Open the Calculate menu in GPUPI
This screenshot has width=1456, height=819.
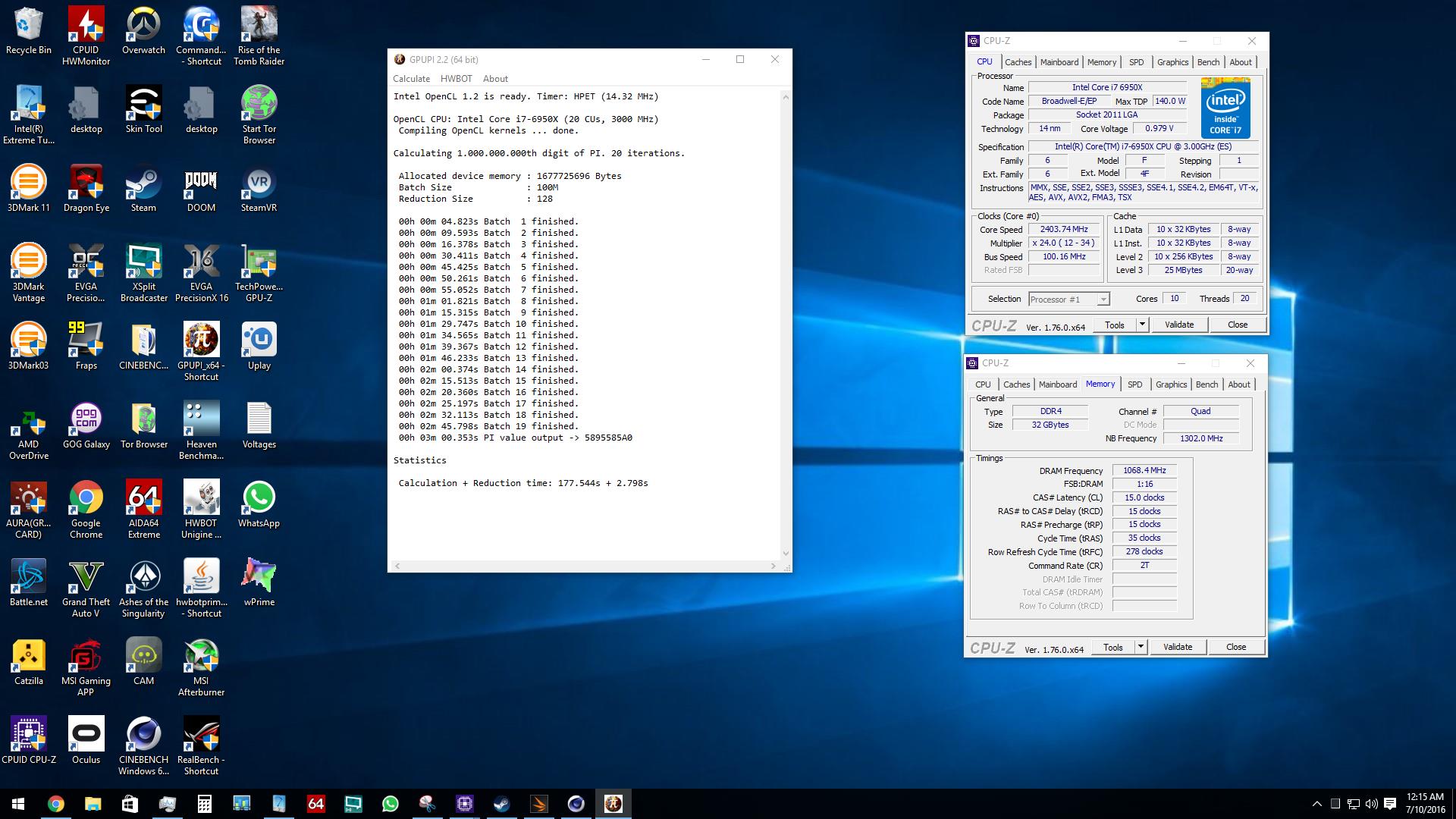point(411,79)
